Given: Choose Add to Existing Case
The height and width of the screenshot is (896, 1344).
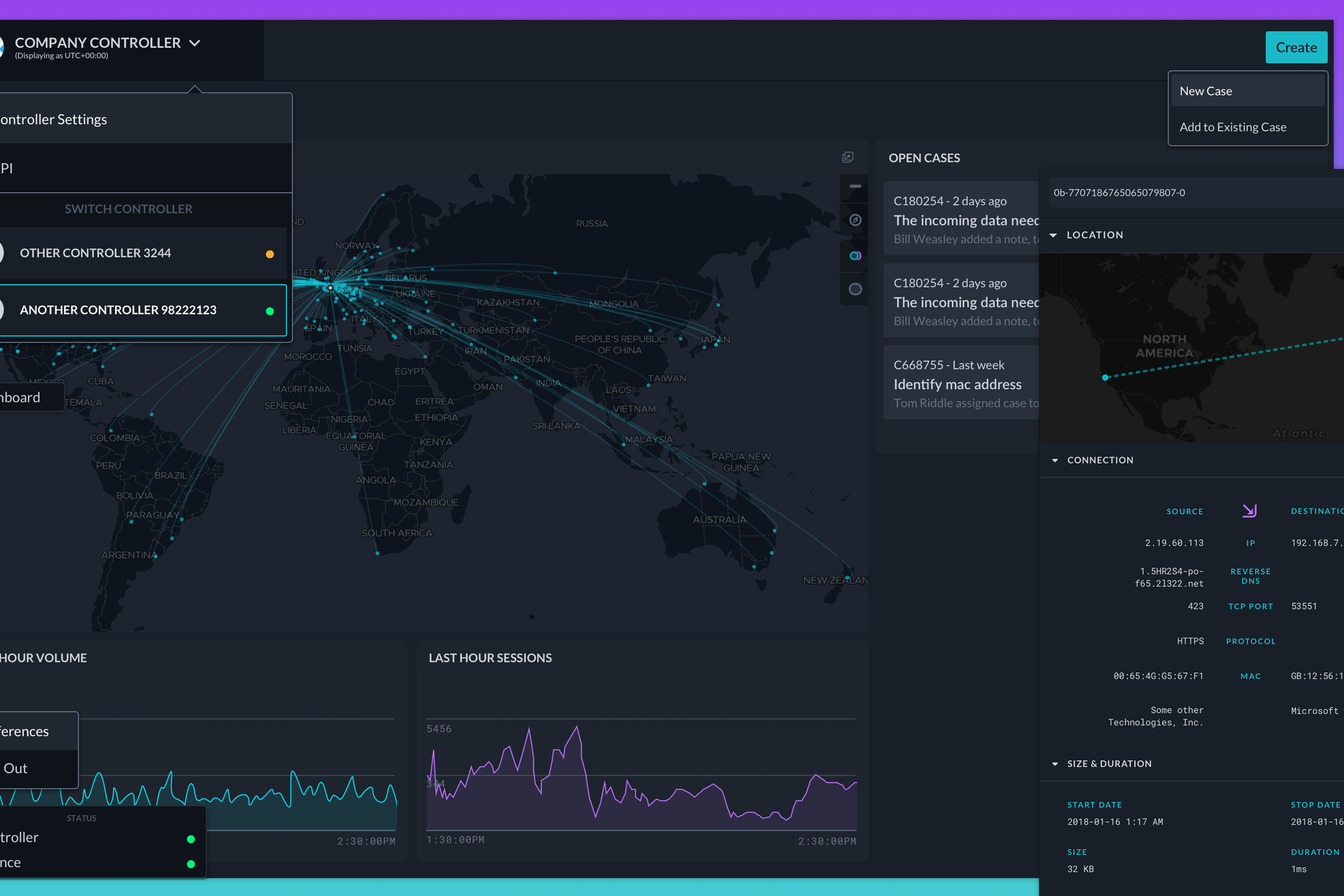Looking at the screenshot, I should [x=1248, y=127].
